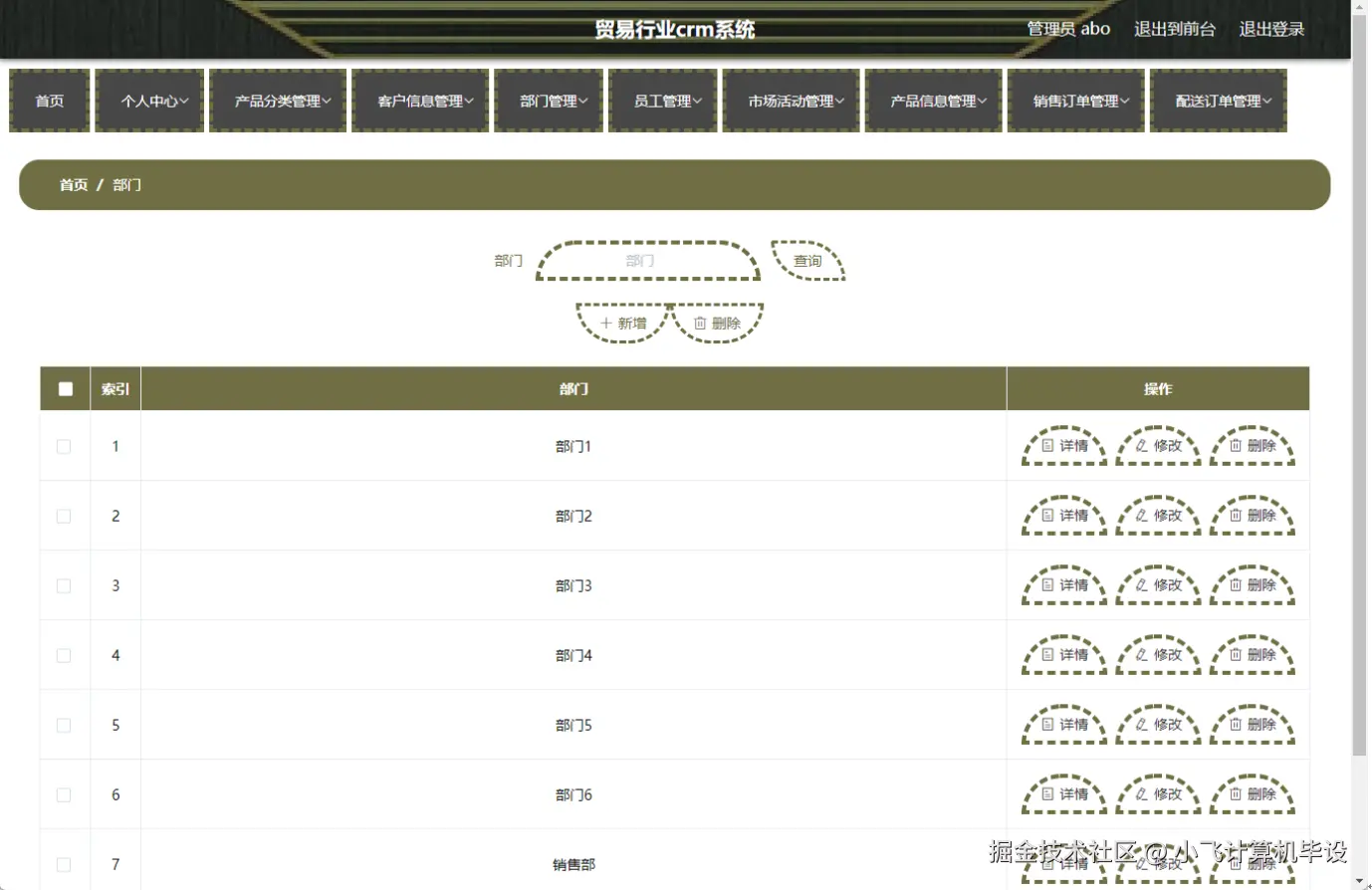Click the 详情 document icon for 部门1

1047,446
